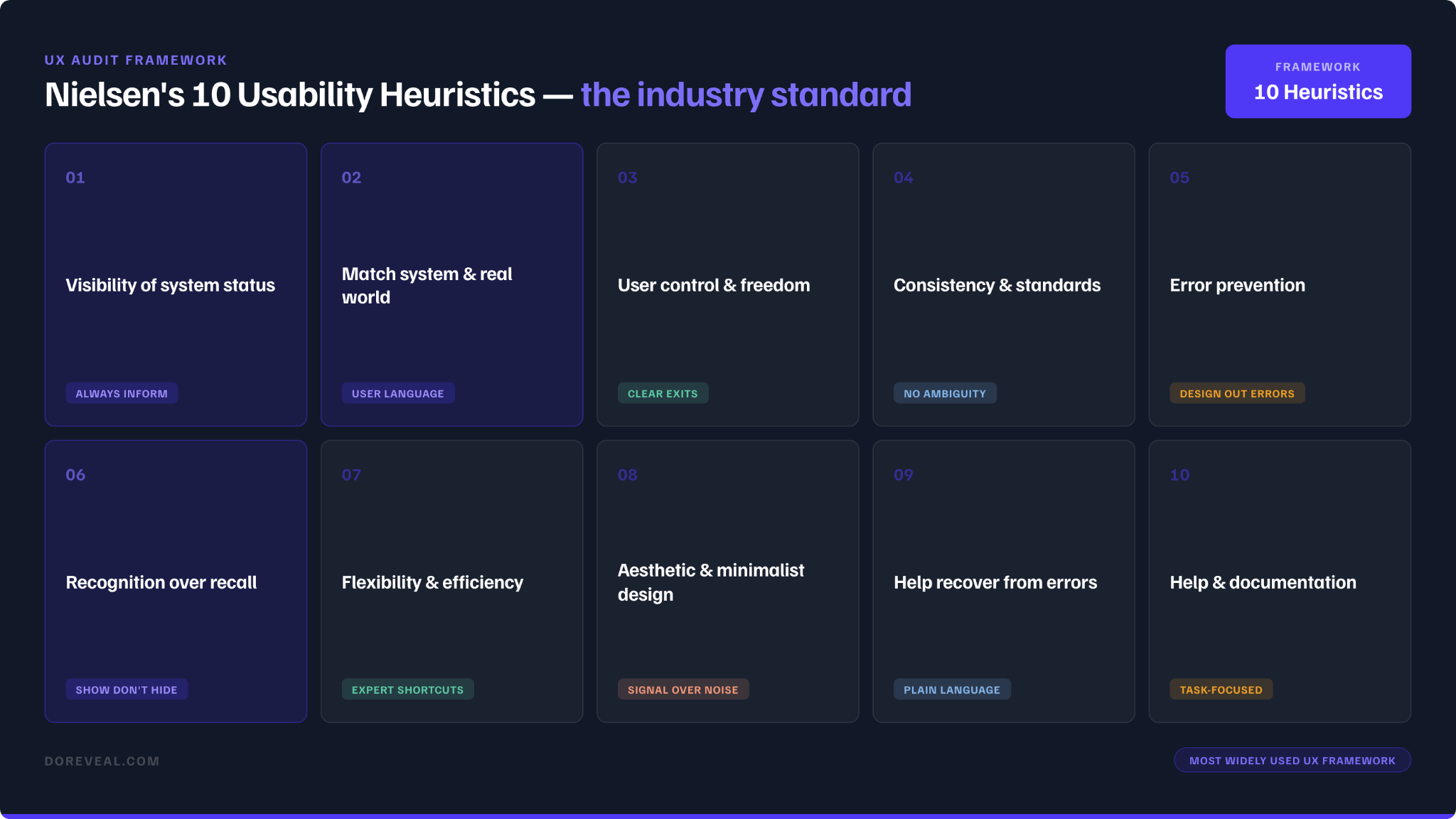Viewport: 1456px width, 819px height.
Task: Click the Help recover from errors card
Action: pyautogui.click(x=1003, y=582)
